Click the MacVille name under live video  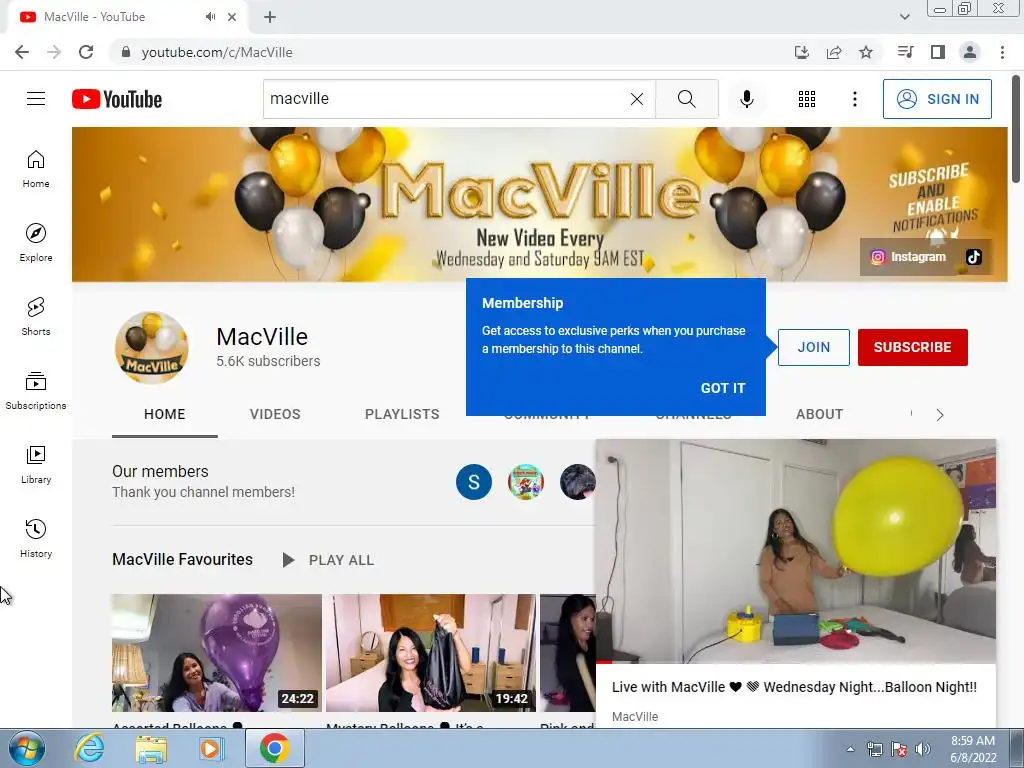pyautogui.click(x=635, y=716)
